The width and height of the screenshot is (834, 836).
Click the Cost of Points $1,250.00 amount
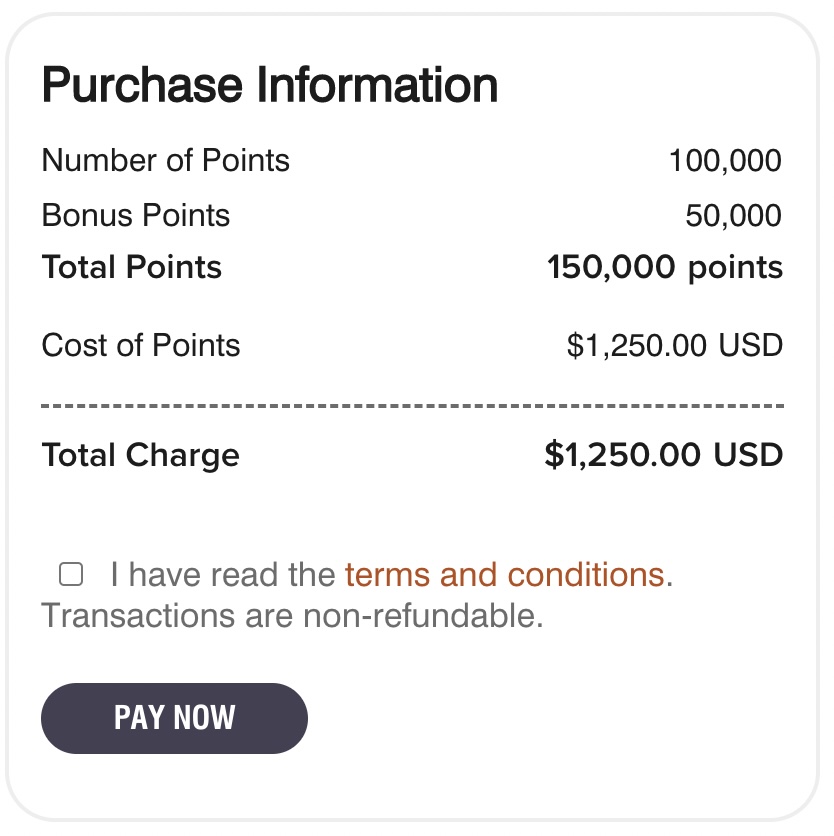click(638, 346)
